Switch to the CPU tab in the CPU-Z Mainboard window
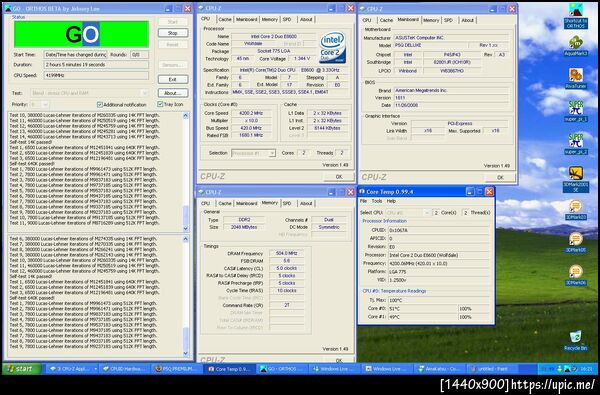This screenshot has height=395, width=600. [367, 20]
